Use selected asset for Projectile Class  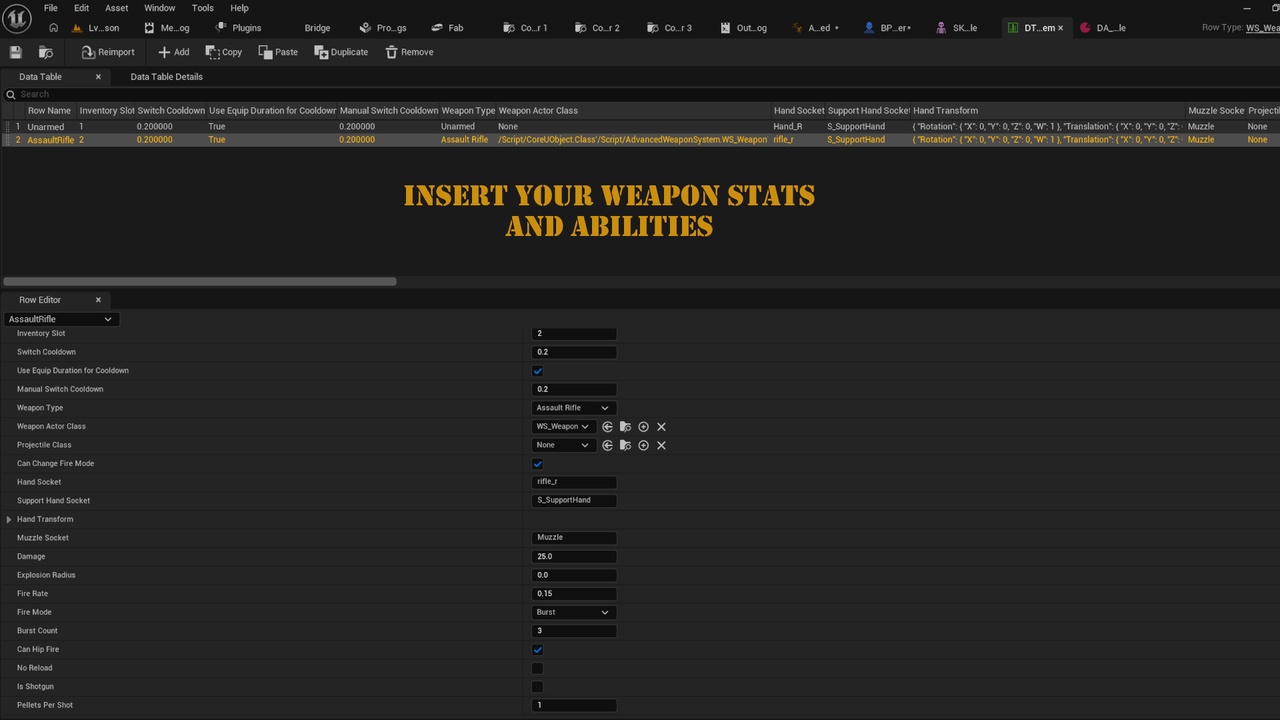click(607, 445)
